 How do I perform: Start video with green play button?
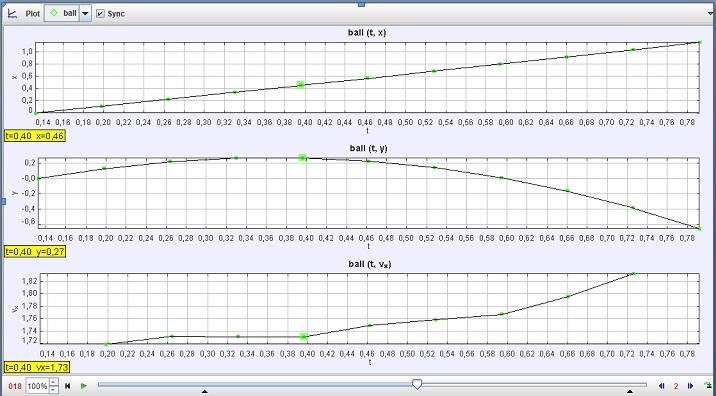pyautogui.click(x=84, y=386)
